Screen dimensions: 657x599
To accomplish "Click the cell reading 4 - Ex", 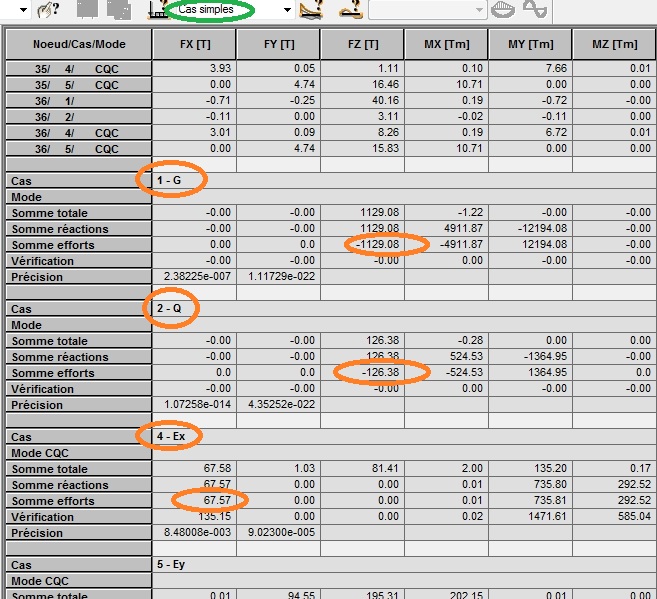I will (171, 436).
